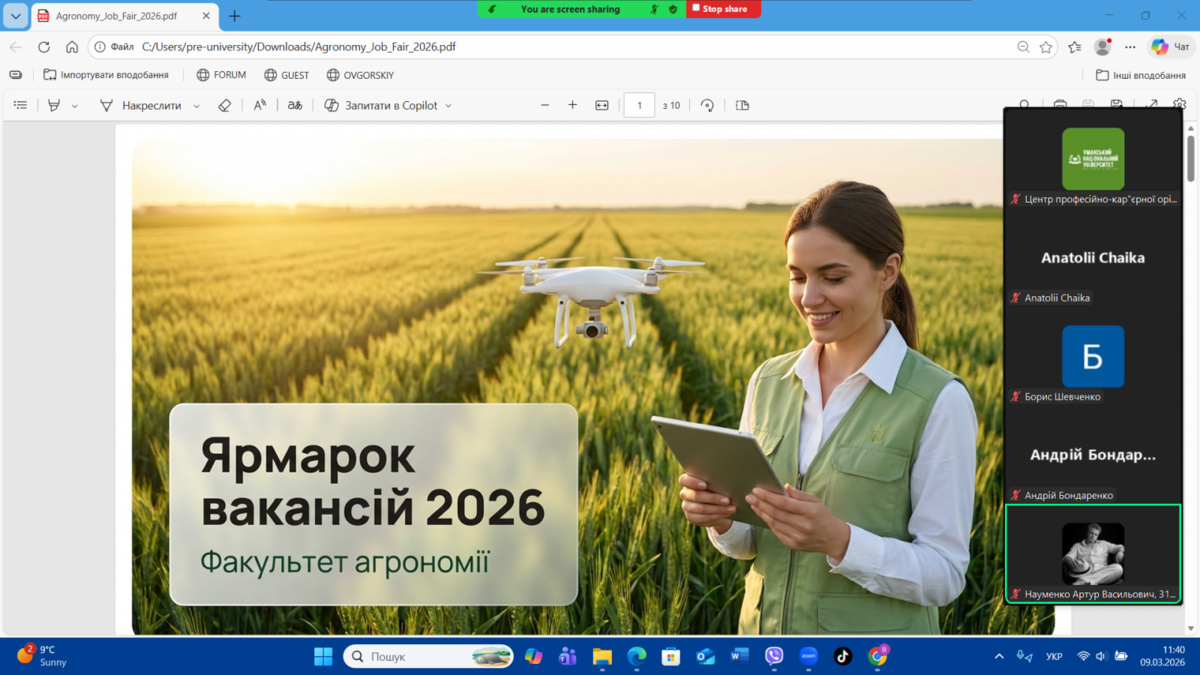
Task: Expand the highlighter tool dropdown arrow
Action: pyautogui.click(x=75, y=106)
